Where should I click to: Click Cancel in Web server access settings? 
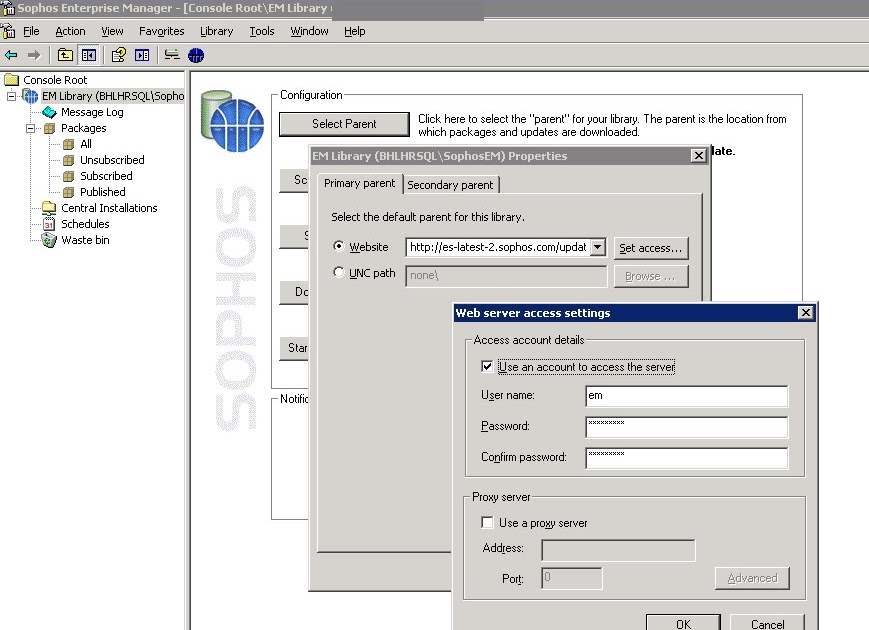[767, 623]
